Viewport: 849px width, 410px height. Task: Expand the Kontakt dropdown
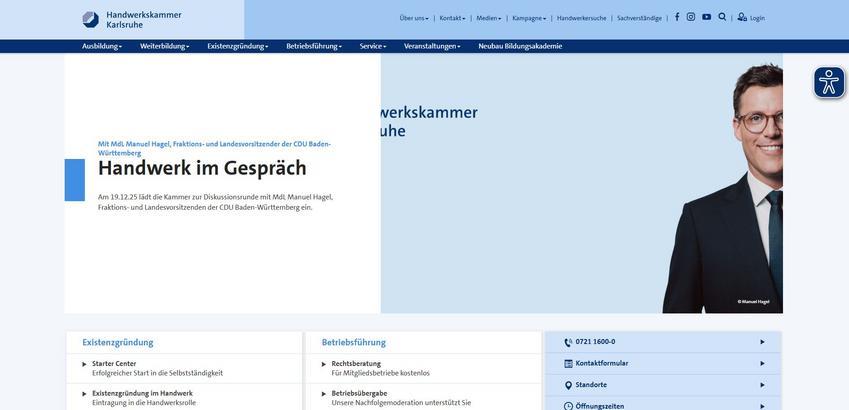tap(453, 18)
